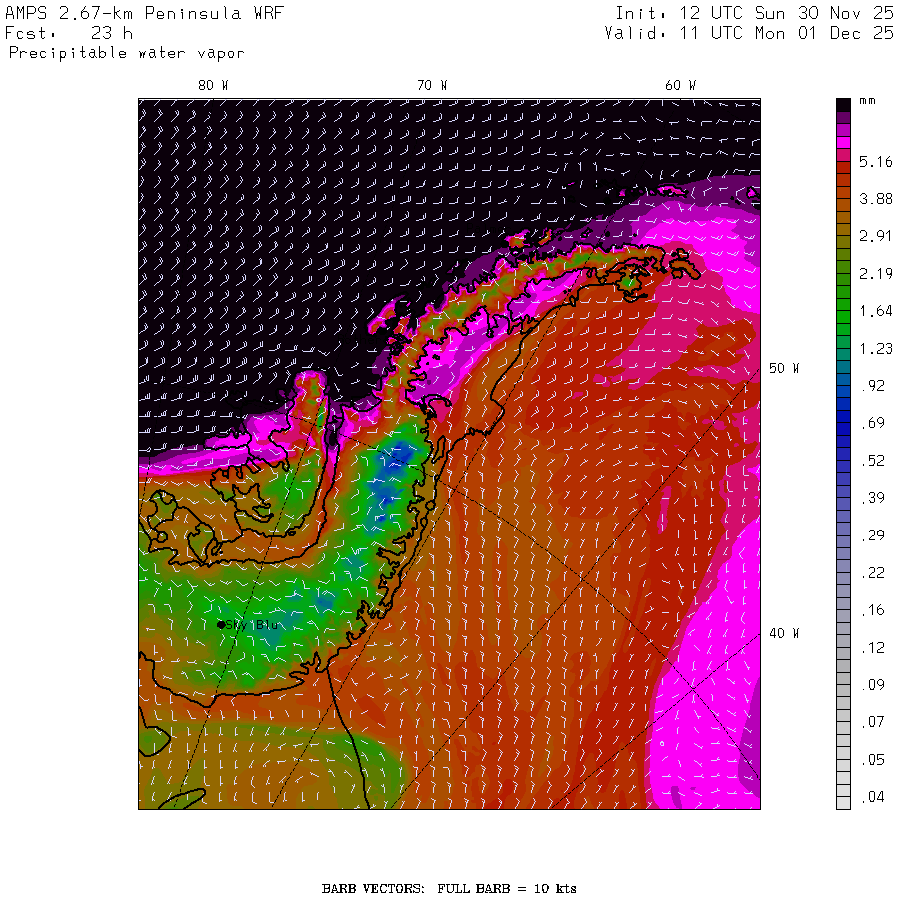Click the 'Init: 12 UTC Sun 30 Nov 25' line

coord(755,13)
